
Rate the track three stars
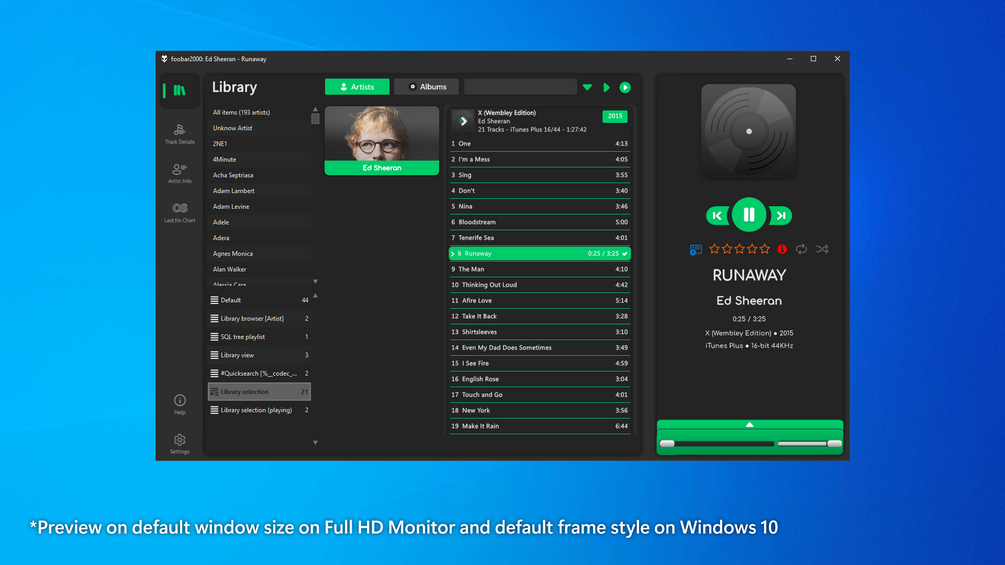[740, 249]
